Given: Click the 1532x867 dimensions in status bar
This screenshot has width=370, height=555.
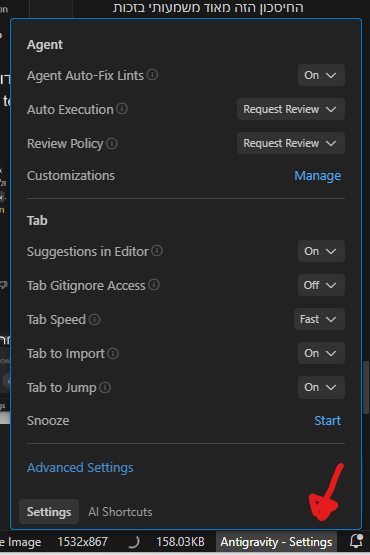Looking at the screenshot, I should click(82, 542).
